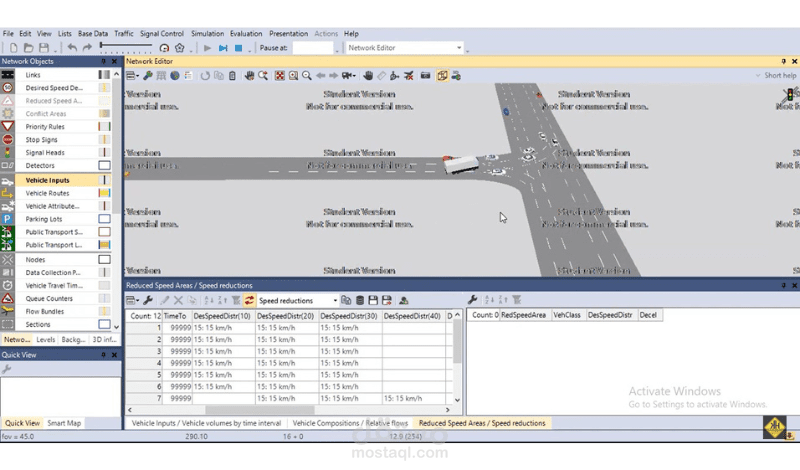Image resolution: width=800 pixels, height=470 pixels.
Task: Click the Levels tab
Action: click(x=45, y=339)
